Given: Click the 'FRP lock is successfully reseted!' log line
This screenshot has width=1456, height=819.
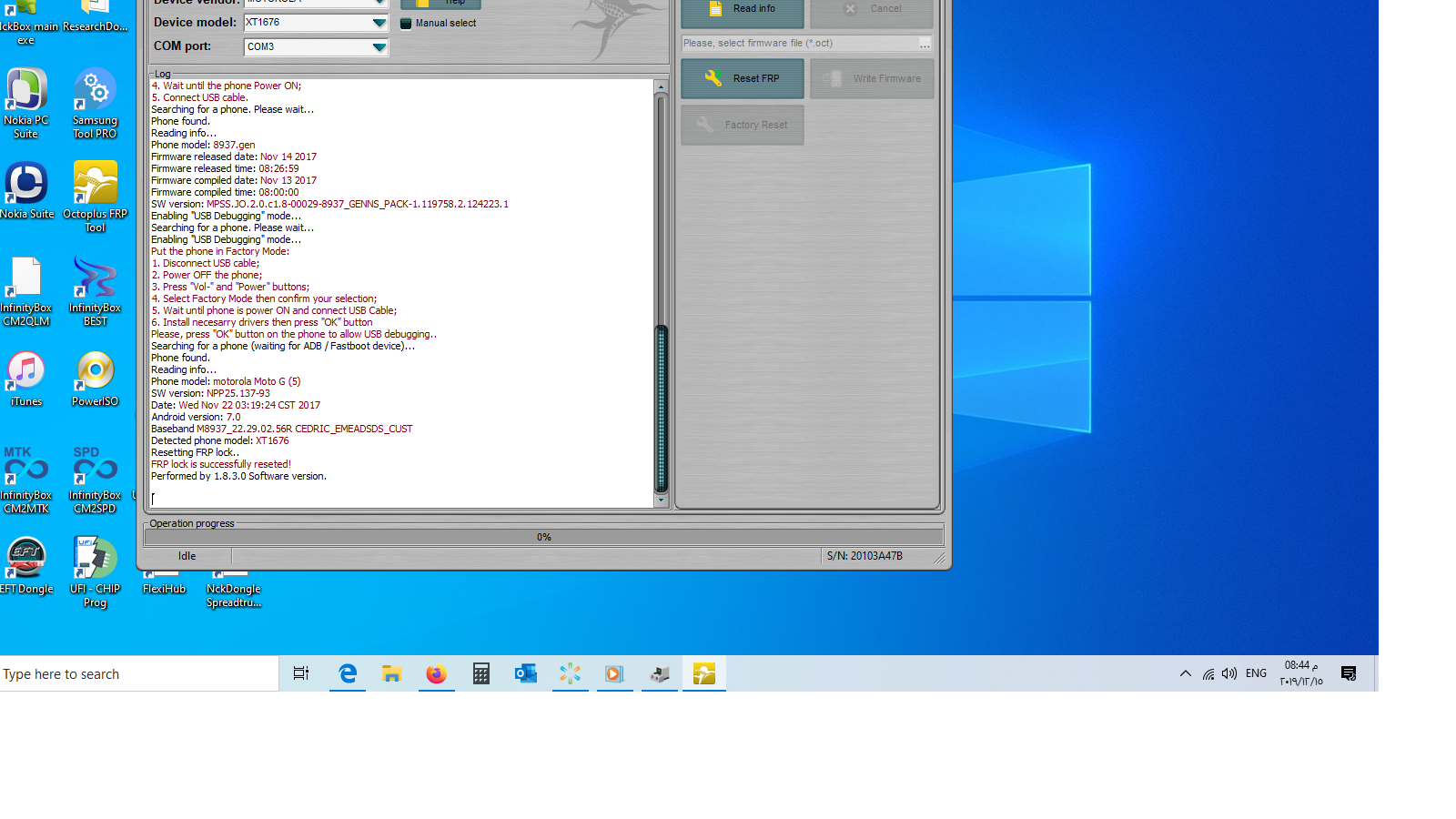Looking at the screenshot, I should click(x=221, y=464).
